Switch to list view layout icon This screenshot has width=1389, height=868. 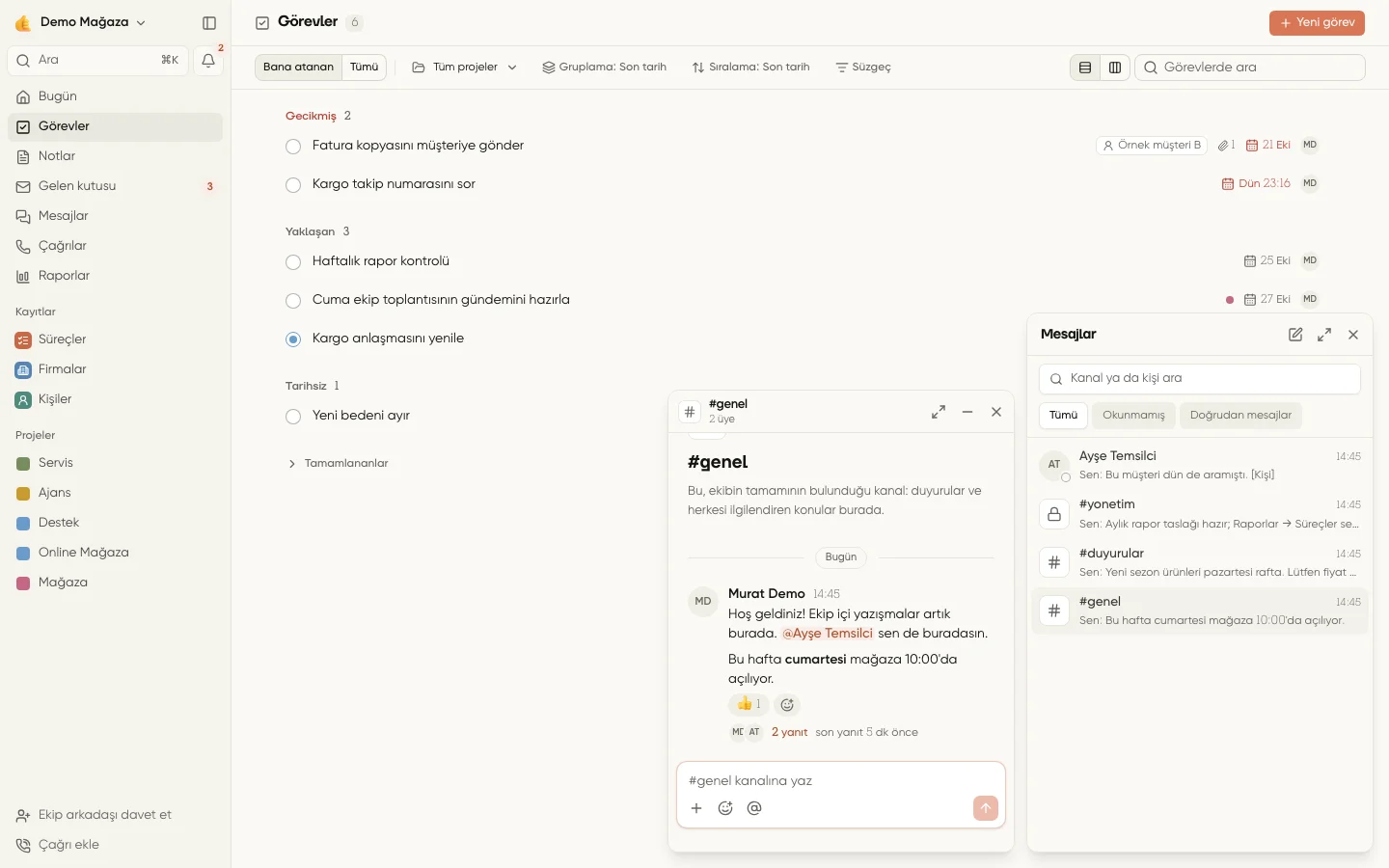coord(1085,68)
